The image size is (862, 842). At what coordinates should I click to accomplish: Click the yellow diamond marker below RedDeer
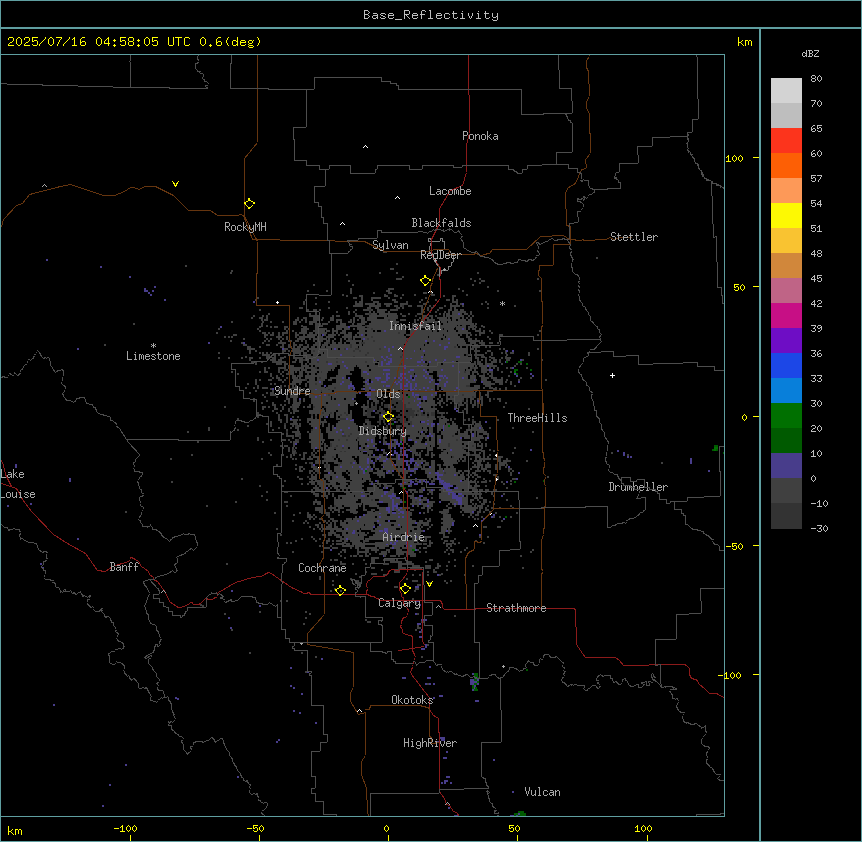tap(425, 281)
